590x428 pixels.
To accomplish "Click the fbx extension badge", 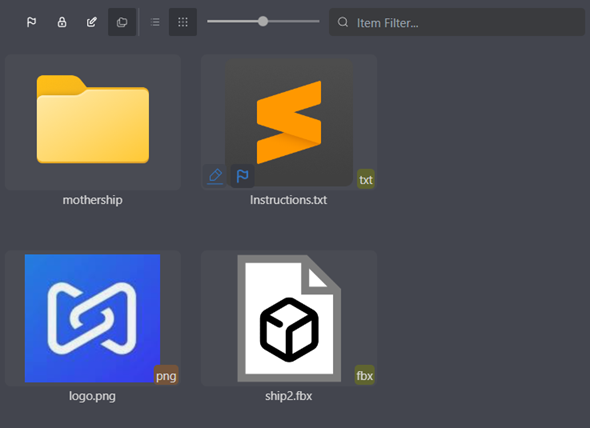I will point(365,375).
